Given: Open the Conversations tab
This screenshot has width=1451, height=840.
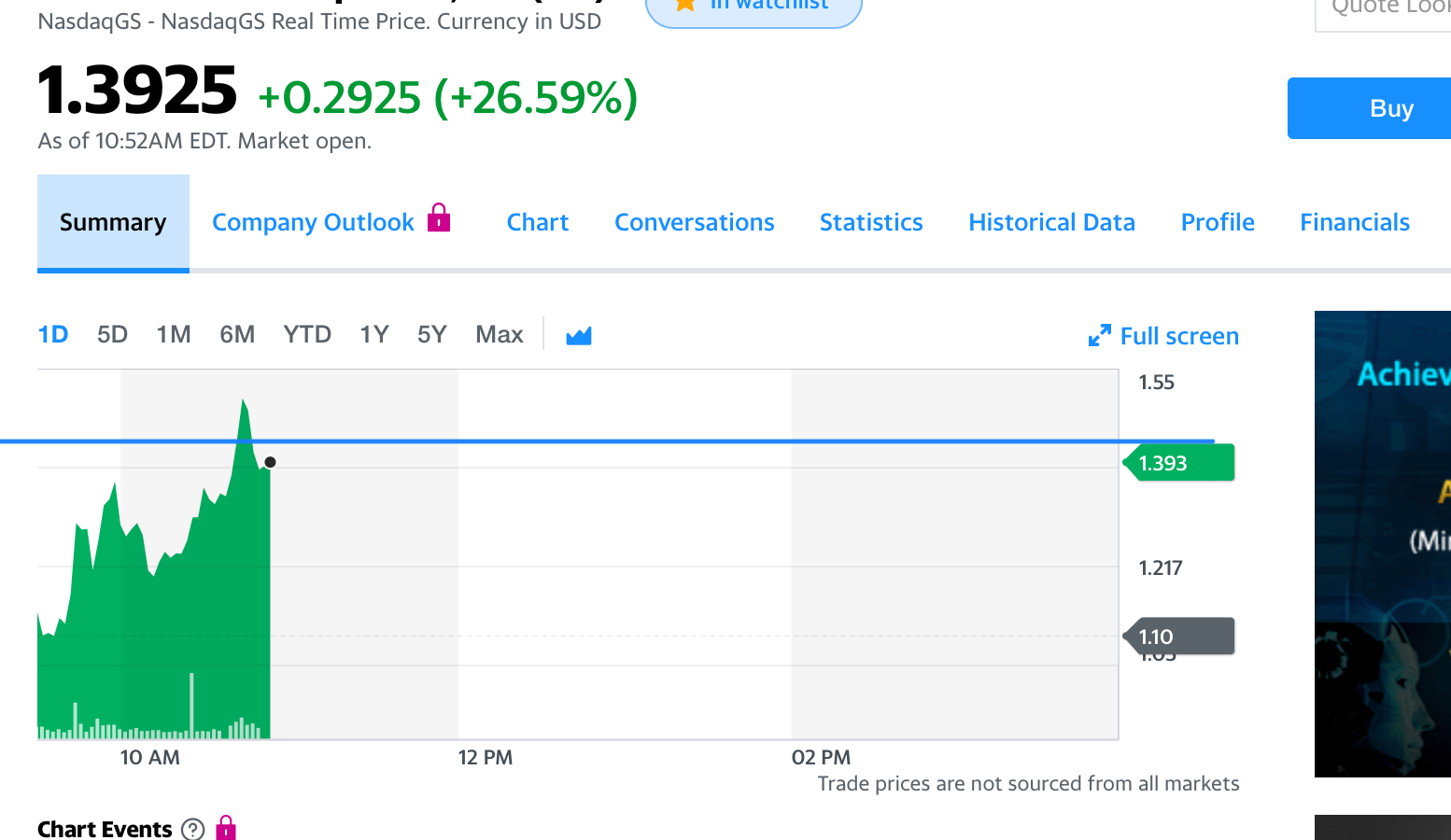Looking at the screenshot, I should (695, 222).
